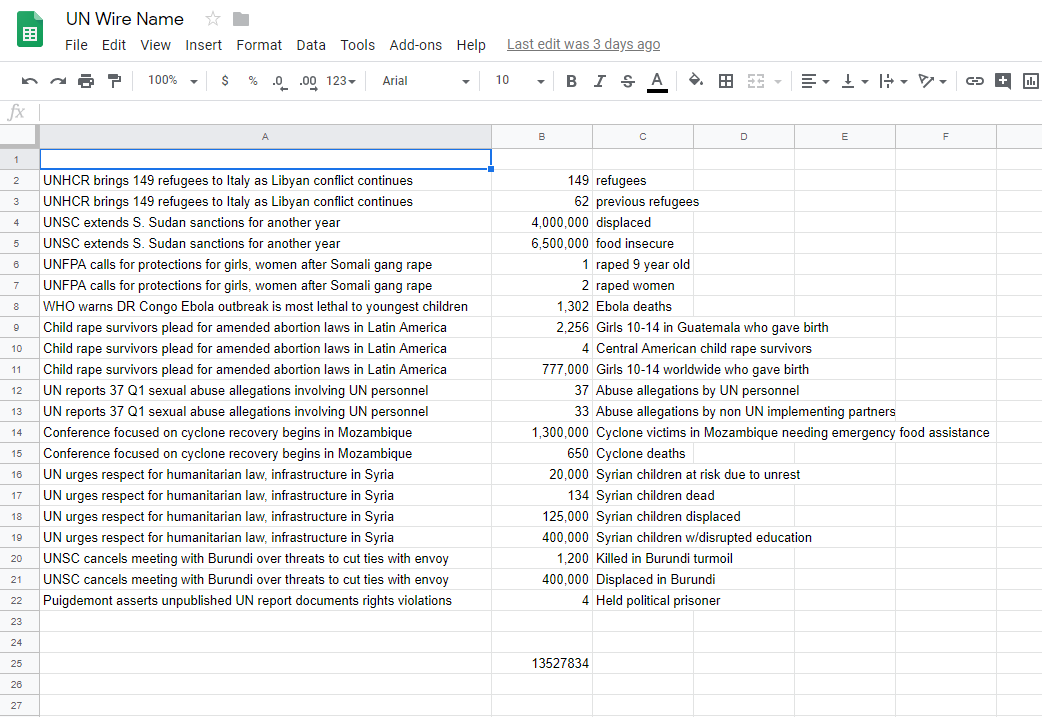Select cell 'WHO warns DR Congo Ebola outbreak'
This screenshot has height=717, width=1042.
(265, 306)
